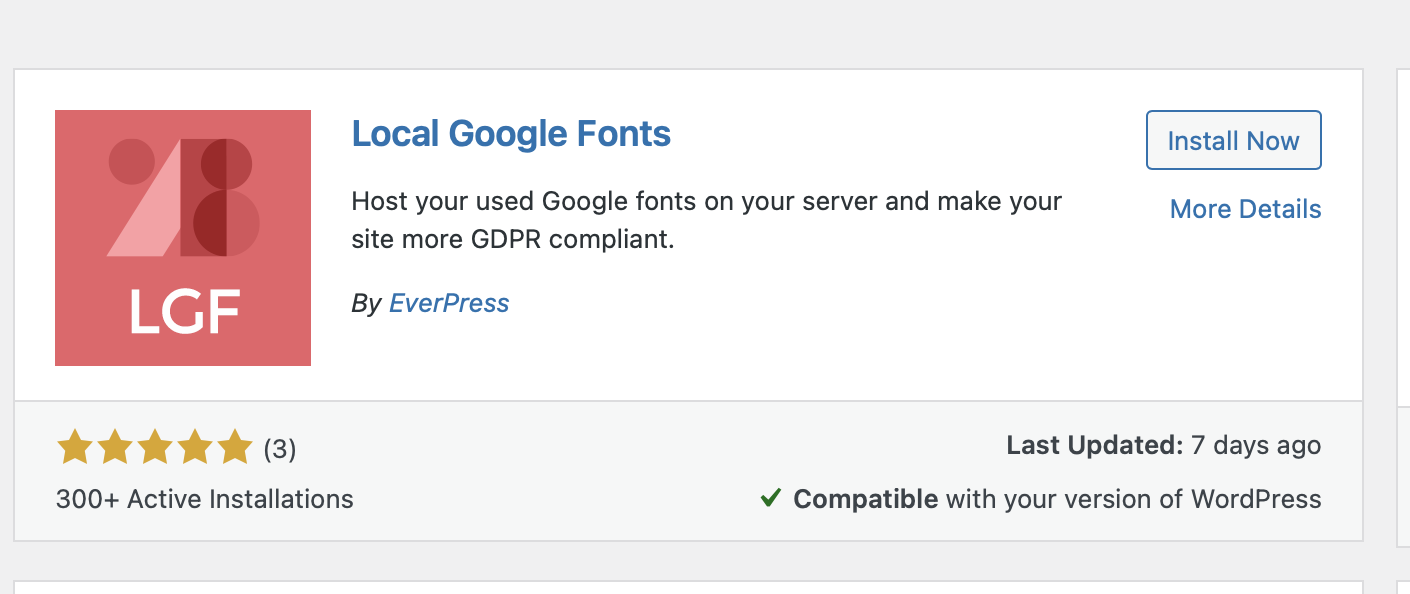
Task: Click the LGF plugin icon thumbnail
Action: coord(182,237)
